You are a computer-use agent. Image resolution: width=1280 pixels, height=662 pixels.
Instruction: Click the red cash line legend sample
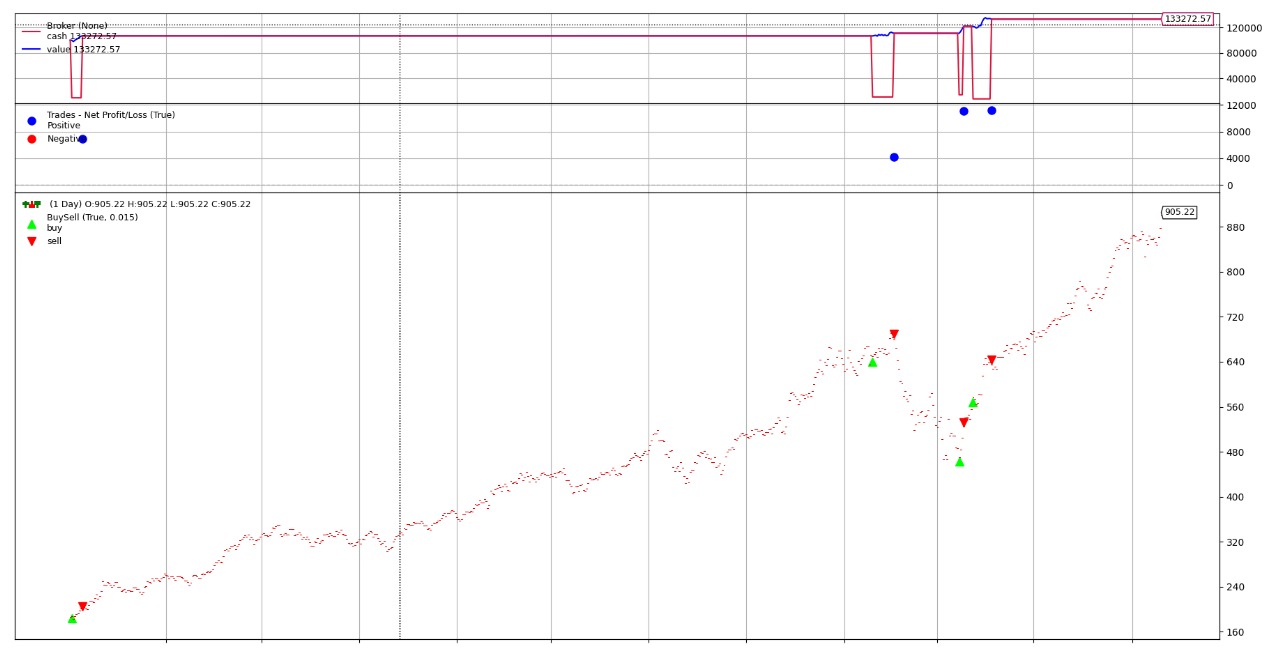pyautogui.click(x=31, y=32)
